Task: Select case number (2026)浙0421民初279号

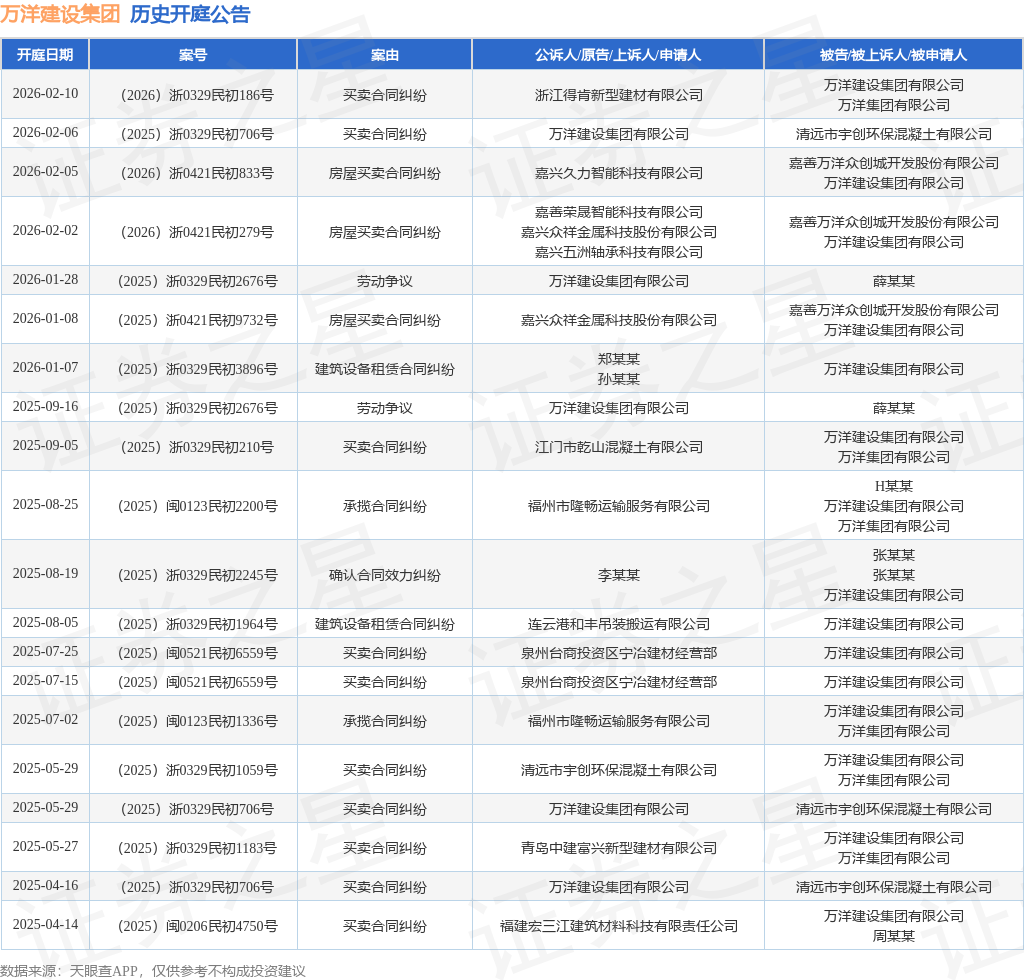Action: click(197, 232)
